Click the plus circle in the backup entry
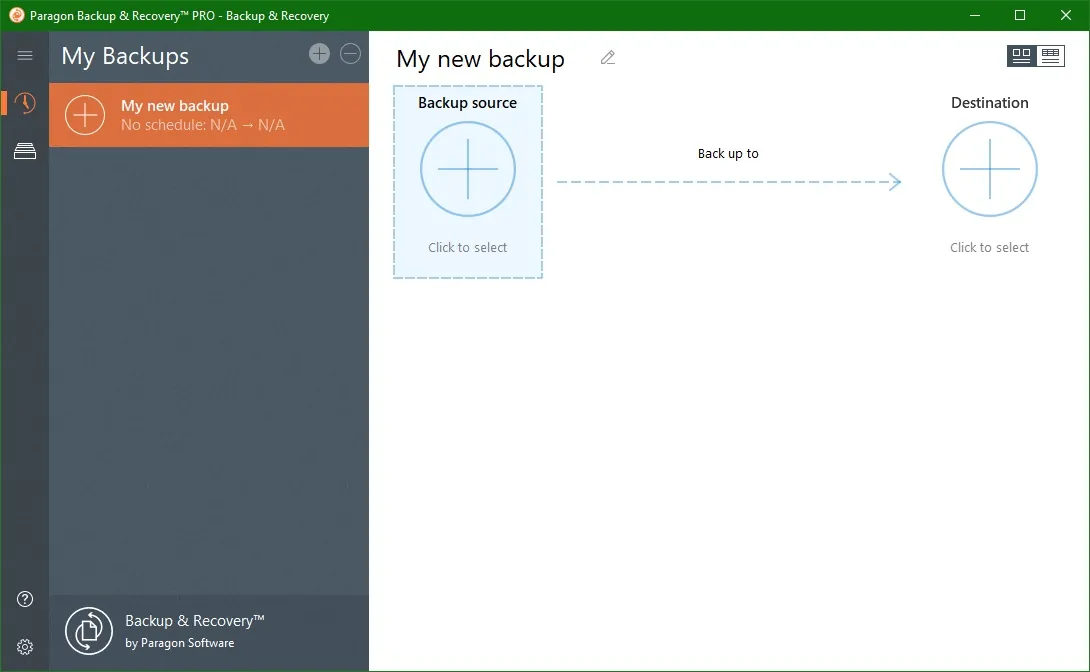 [x=85, y=115]
